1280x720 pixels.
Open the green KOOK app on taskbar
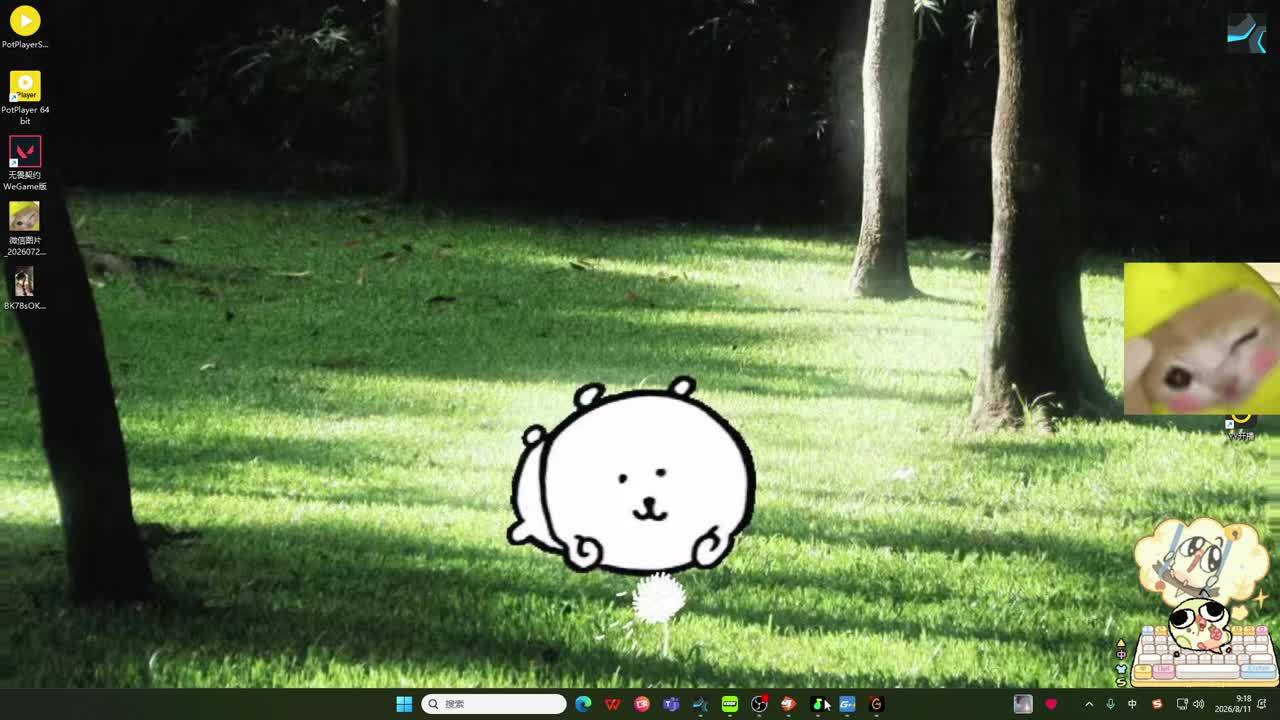click(730, 704)
